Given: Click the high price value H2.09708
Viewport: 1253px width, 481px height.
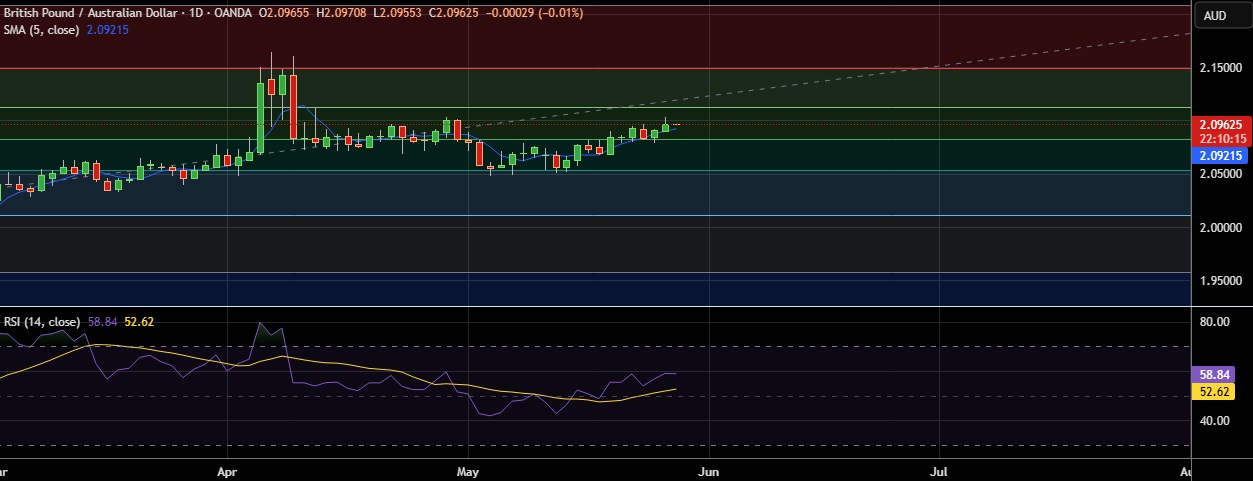Looking at the screenshot, I should click(341, 13).
